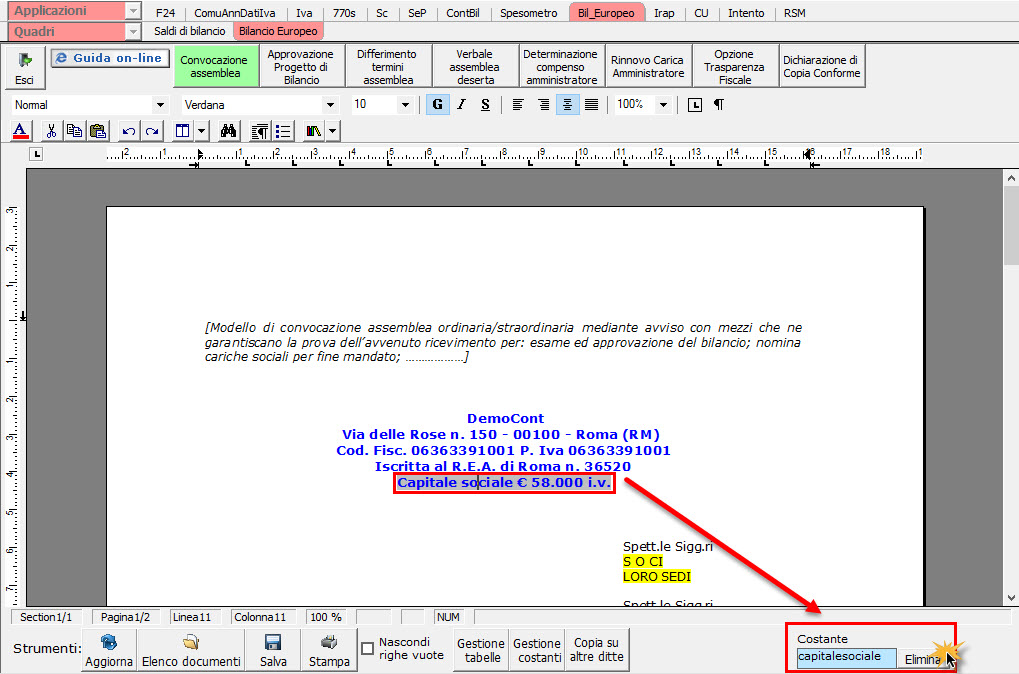This screenshot has width=1019, height=674.
Task: Undo the last edit
Action: click(x=128, y=131)
